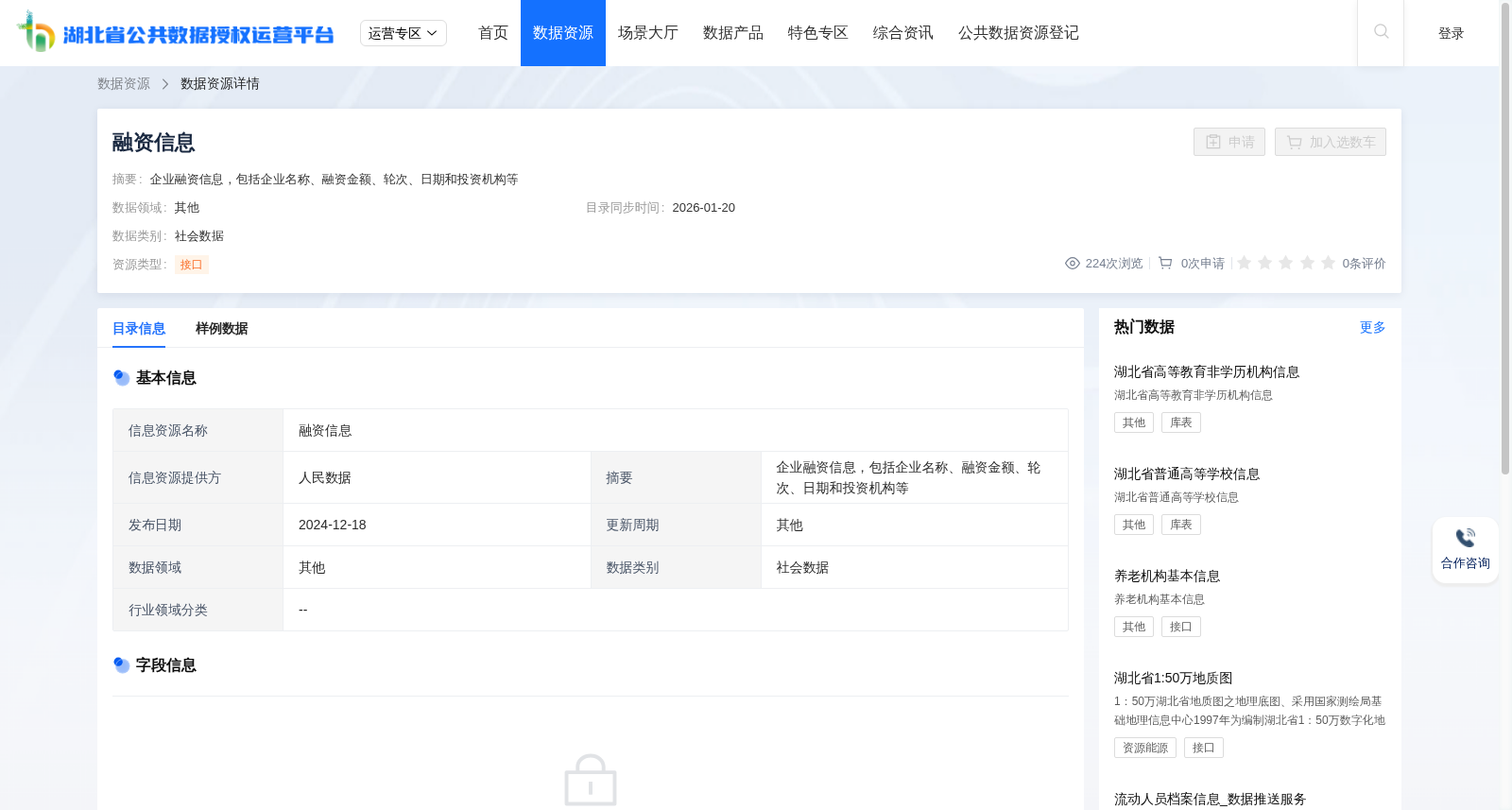Click 接口 tag under 养老机构基本信息
The width and height of the screenshot is (1512, 810).
pos(1181,627)
